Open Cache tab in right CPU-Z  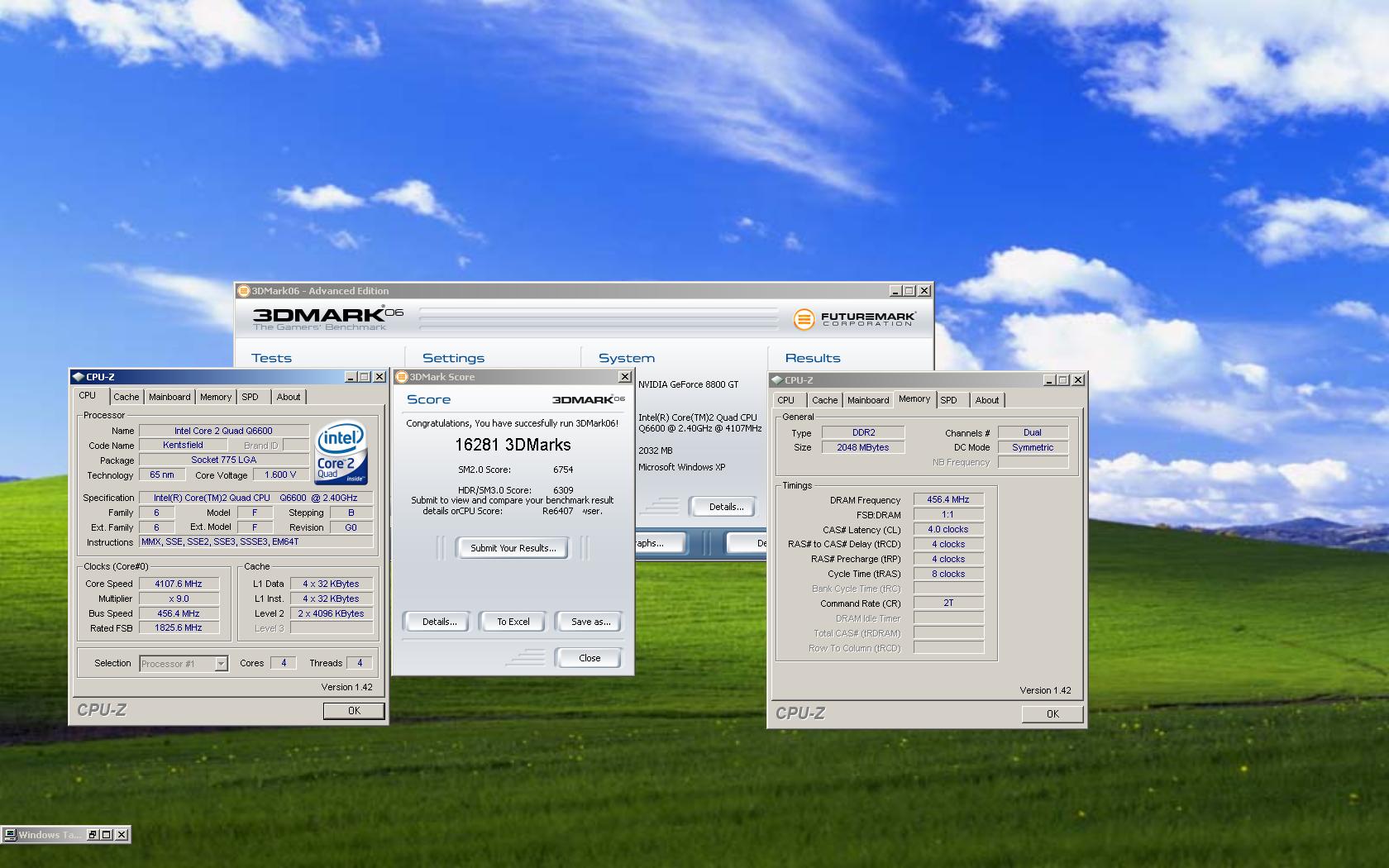coord(825,400)
